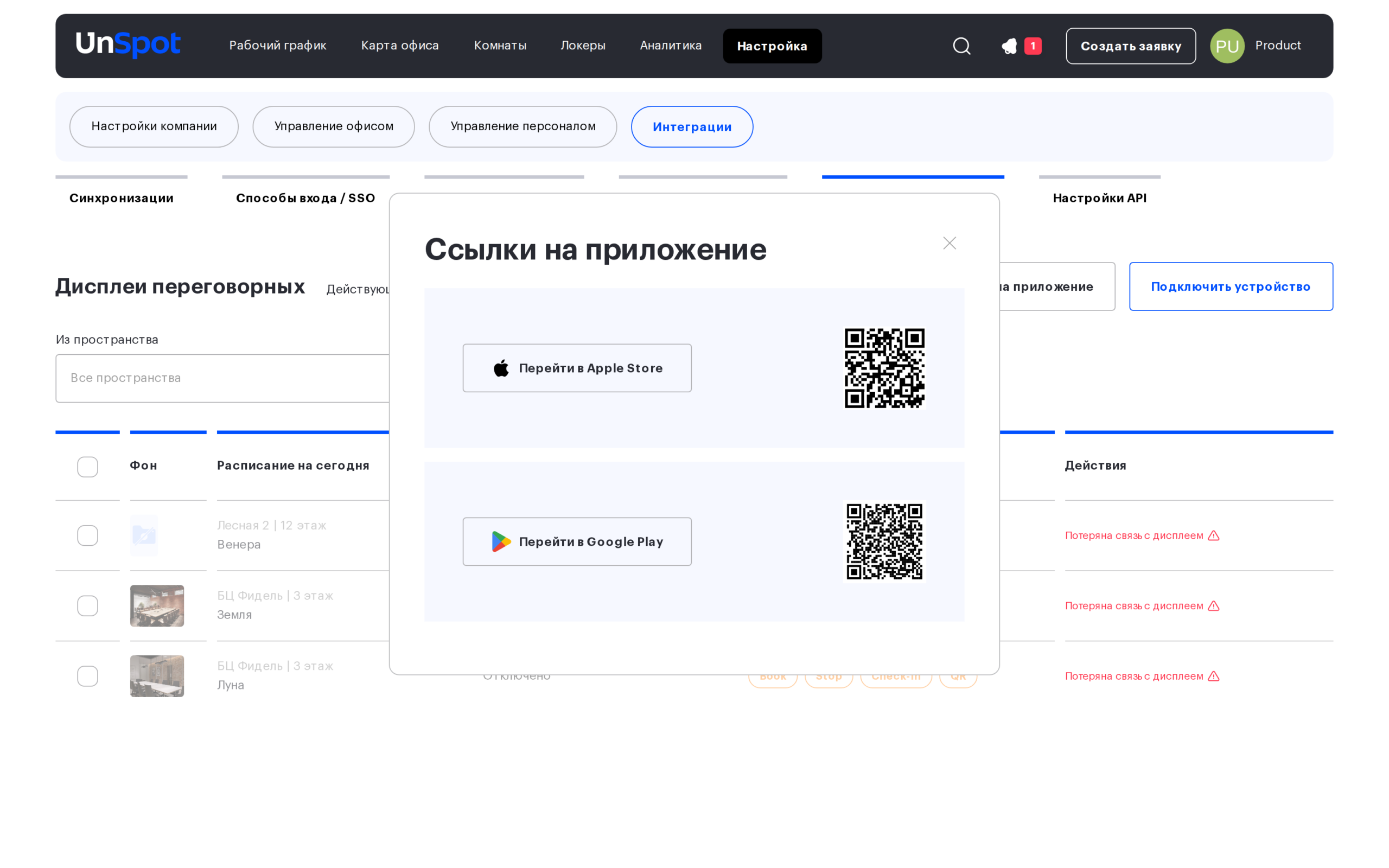Click warning icon in Венера row
The width and height of the screenshot is (1389, 868).
[x=1213, y=535]
